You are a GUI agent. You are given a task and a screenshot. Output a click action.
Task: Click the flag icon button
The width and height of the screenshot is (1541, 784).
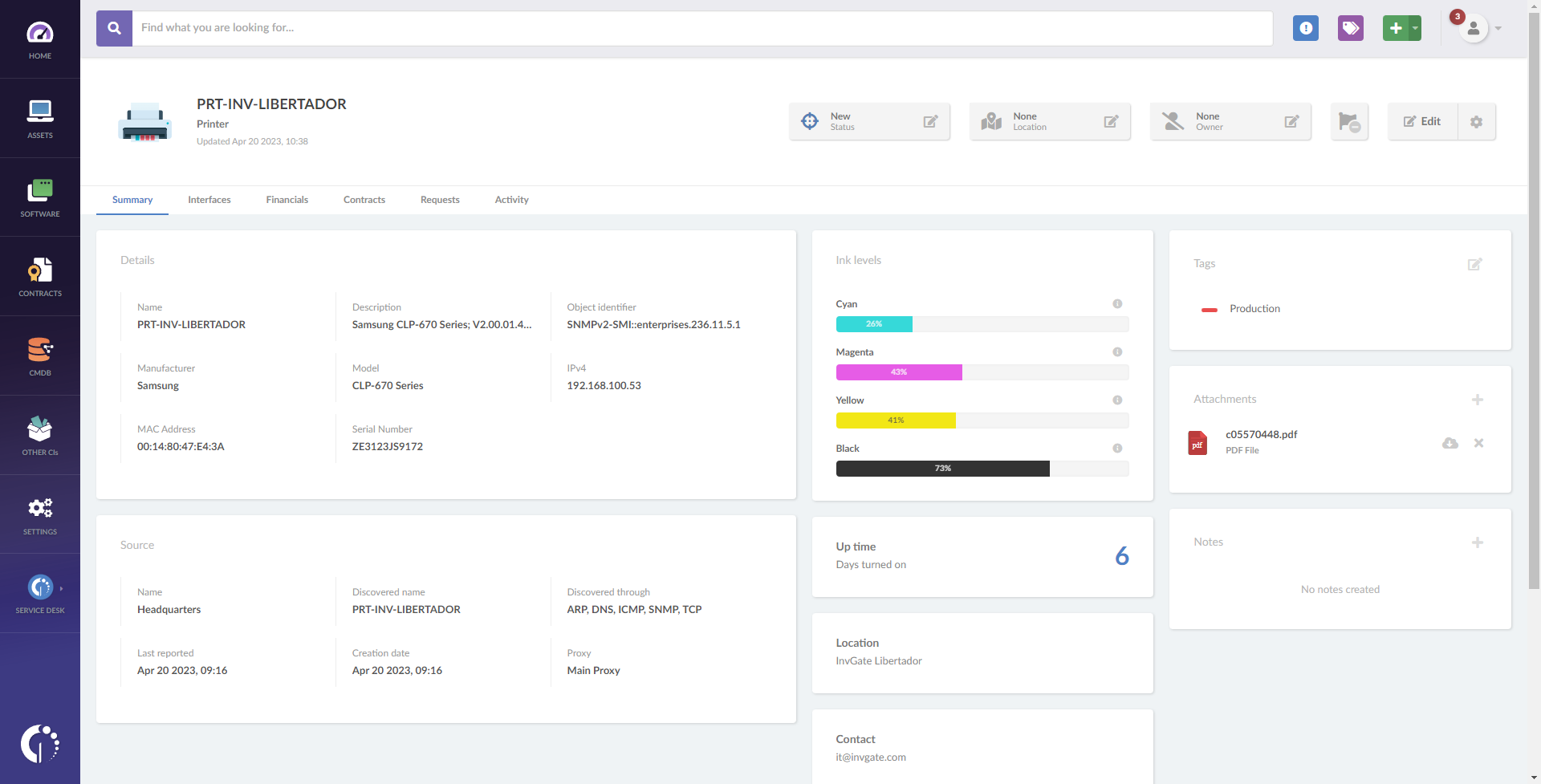[1349, 122]
